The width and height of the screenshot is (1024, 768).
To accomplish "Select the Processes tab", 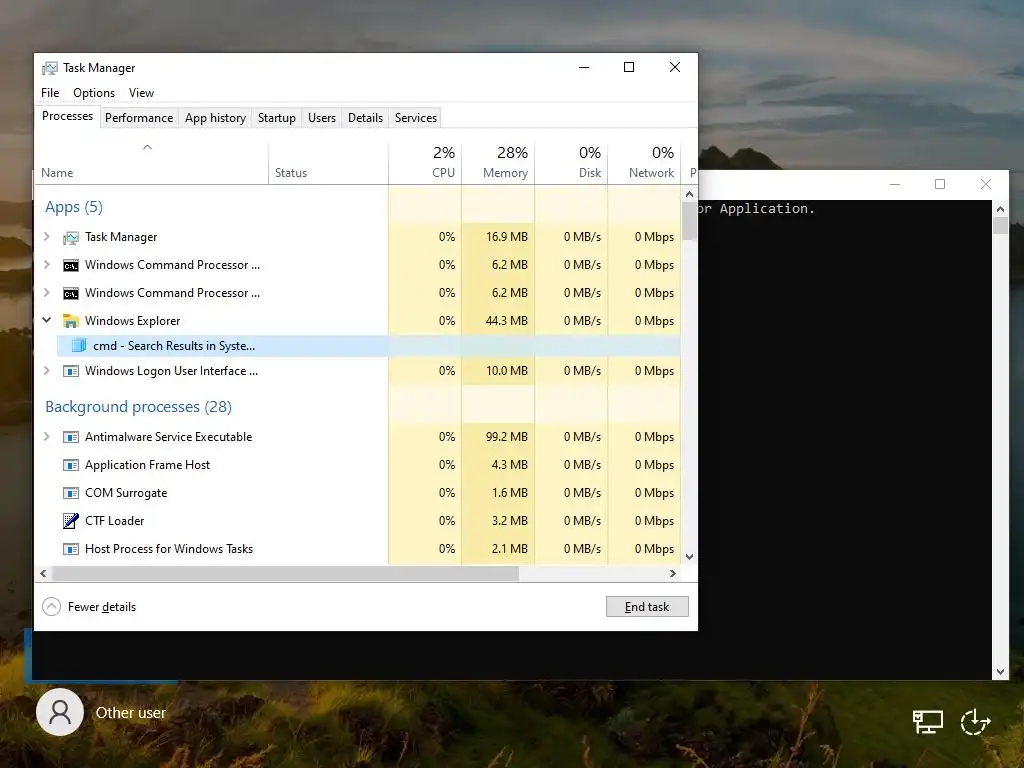I will coord(67,116).
